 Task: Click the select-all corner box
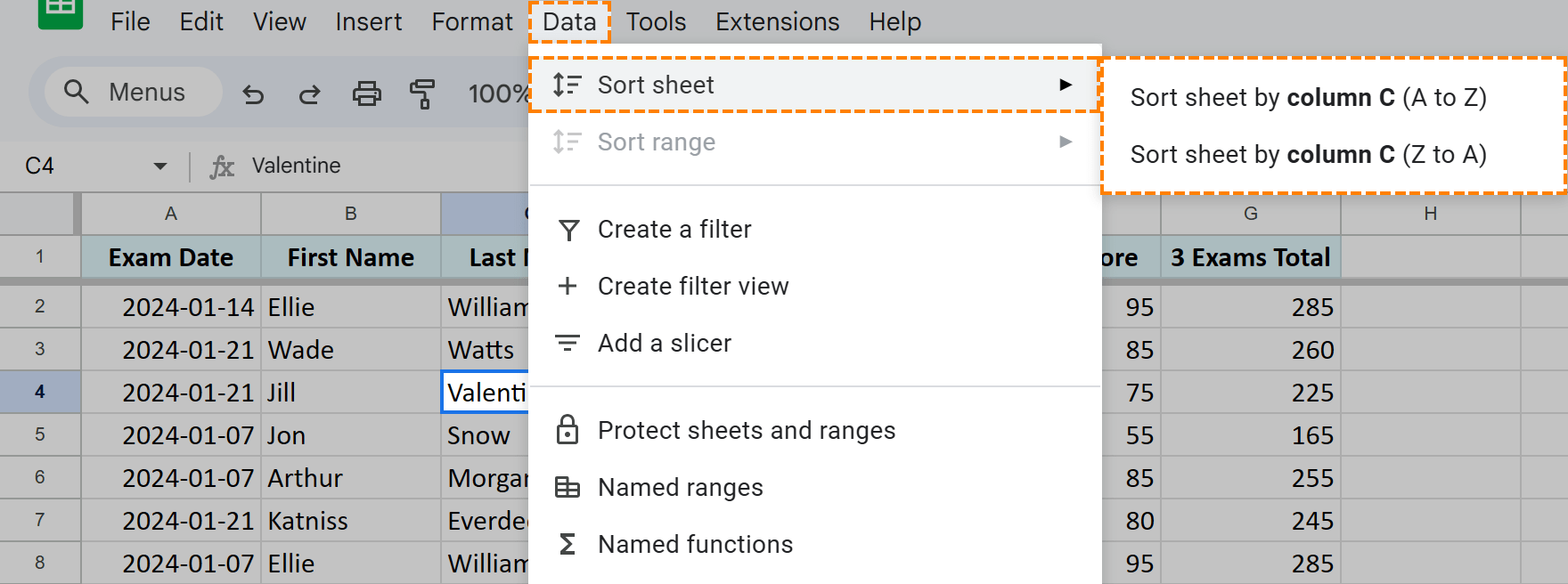pos(38,214)
